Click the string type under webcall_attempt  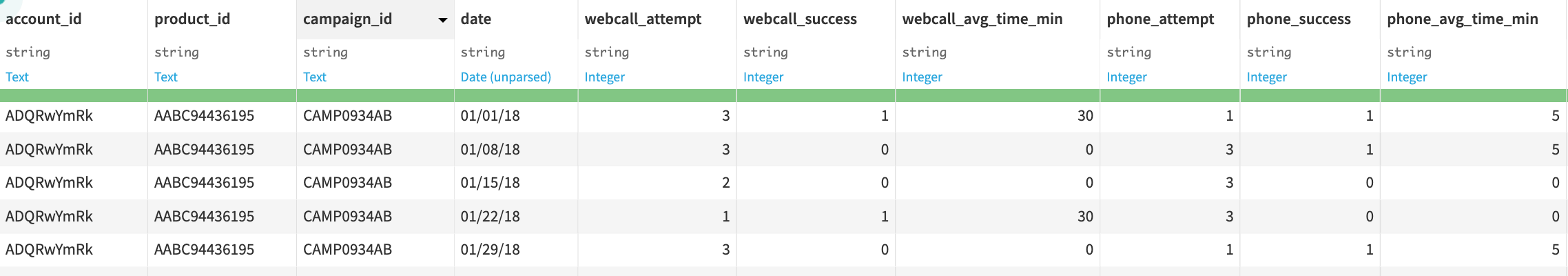[607, 52]
